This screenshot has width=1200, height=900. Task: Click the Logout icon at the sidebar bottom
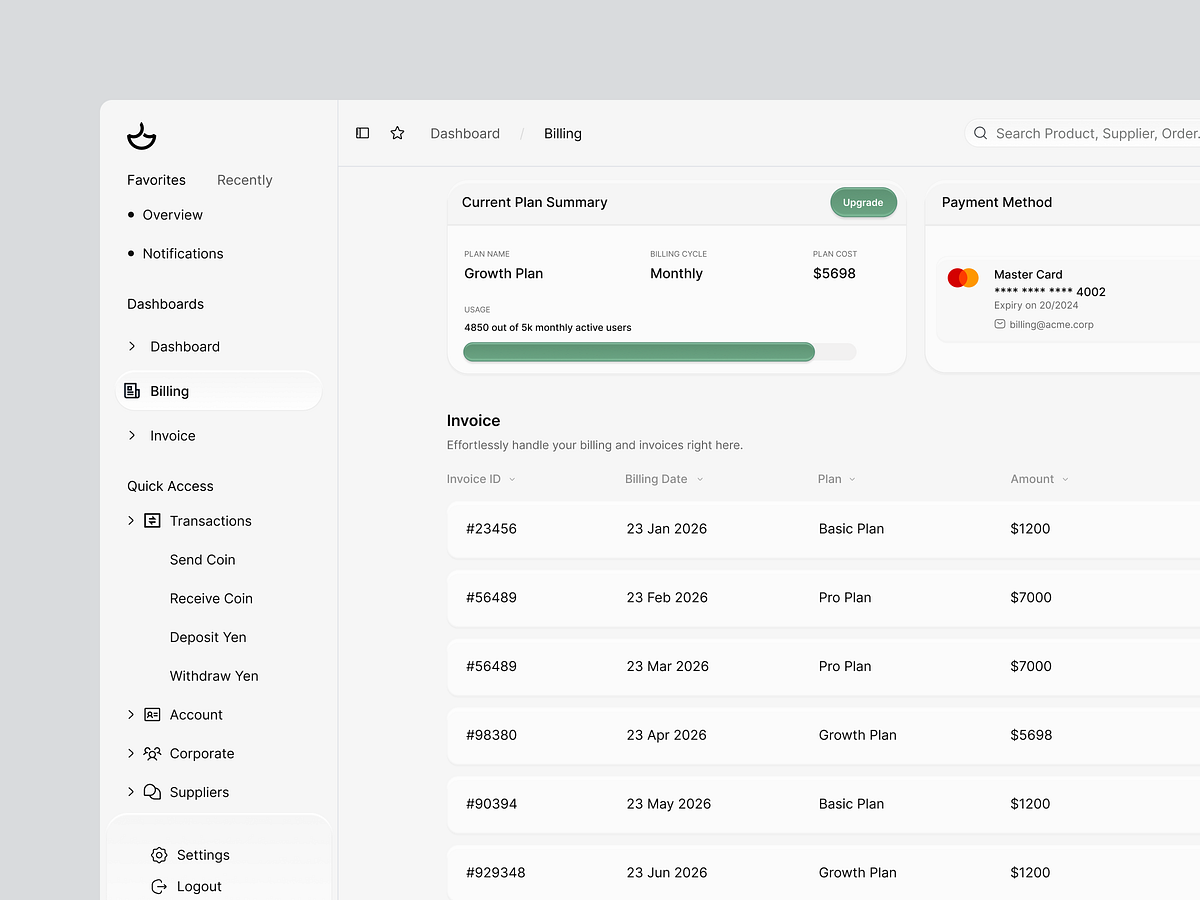coord(158,886)
